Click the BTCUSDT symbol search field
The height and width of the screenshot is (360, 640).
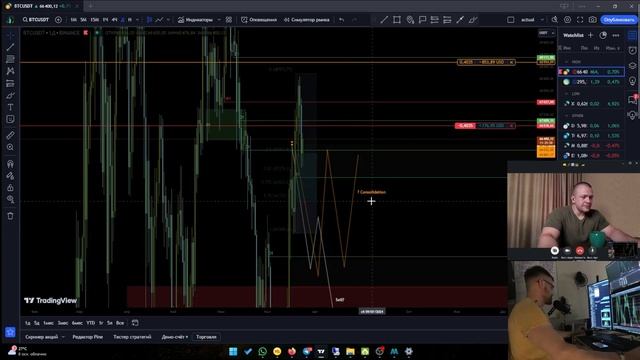click(x=36, y=20)
